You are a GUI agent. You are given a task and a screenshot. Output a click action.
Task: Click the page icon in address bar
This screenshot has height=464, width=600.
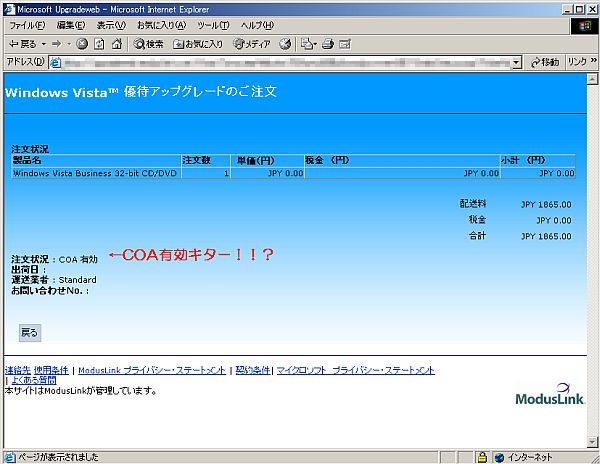tap(55, 62)
